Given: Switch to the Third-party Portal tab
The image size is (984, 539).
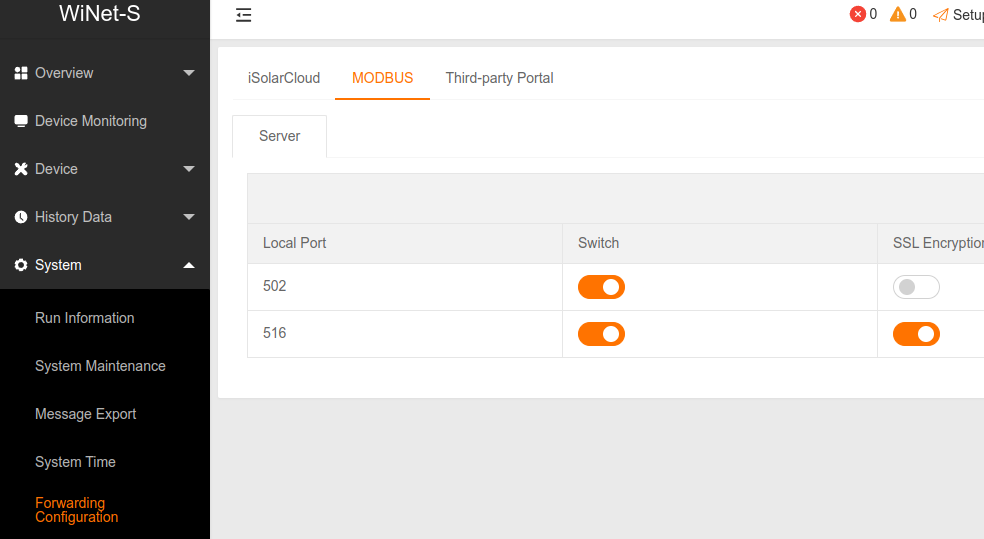Looking at the screenshot, I should click(500, 78).
